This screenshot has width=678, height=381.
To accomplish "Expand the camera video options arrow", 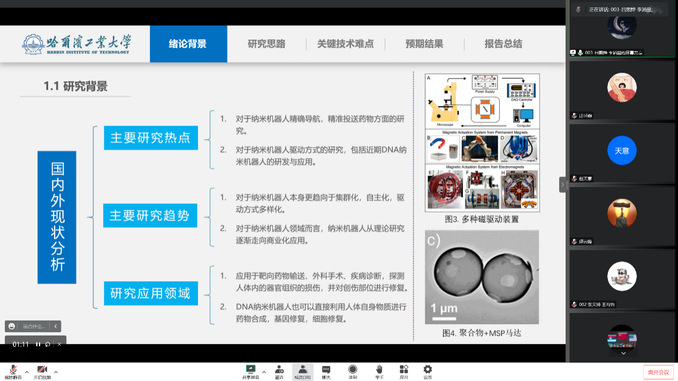I will click(56, 372).
